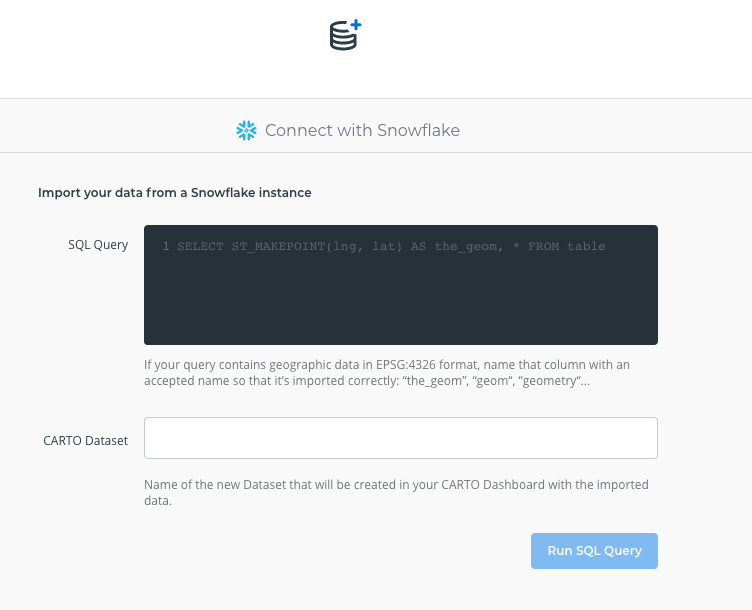Viewport: 752px width, 610px height.
Task: Click the "Connect with Snowflake" title
Action: point(361,130)
